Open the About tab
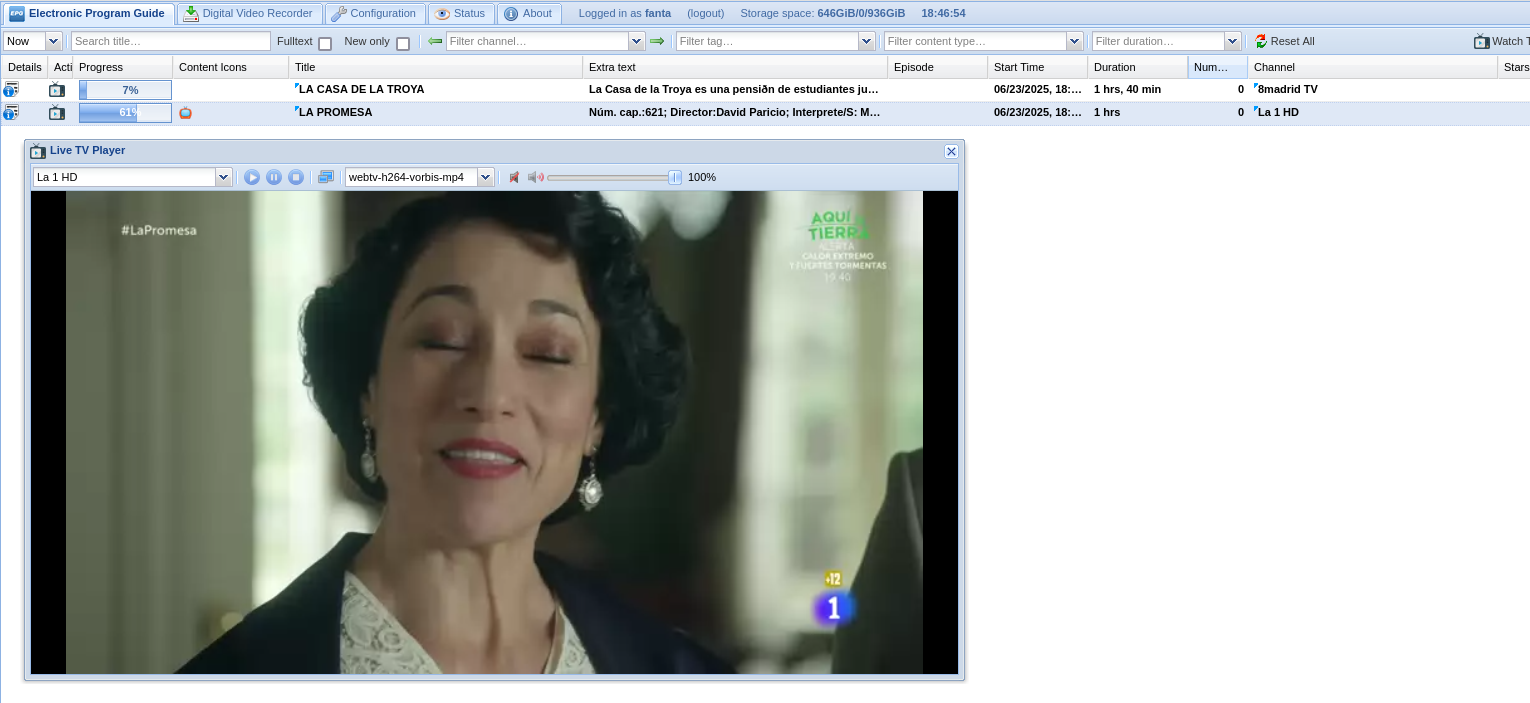The width and height of the screenshot is (1530, 703). [528, 14]
